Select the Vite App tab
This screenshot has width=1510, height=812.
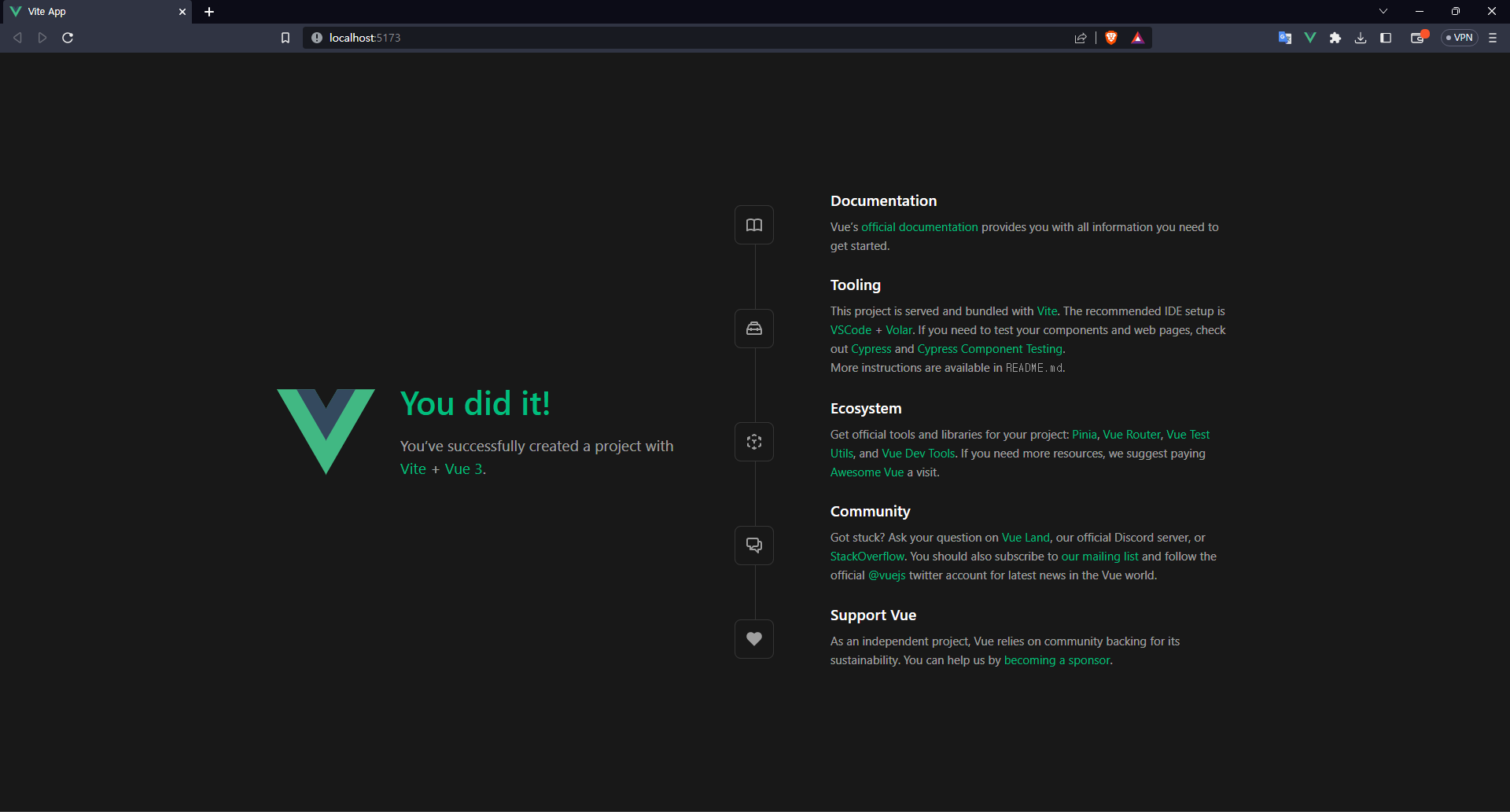click(x=96, y=12)
